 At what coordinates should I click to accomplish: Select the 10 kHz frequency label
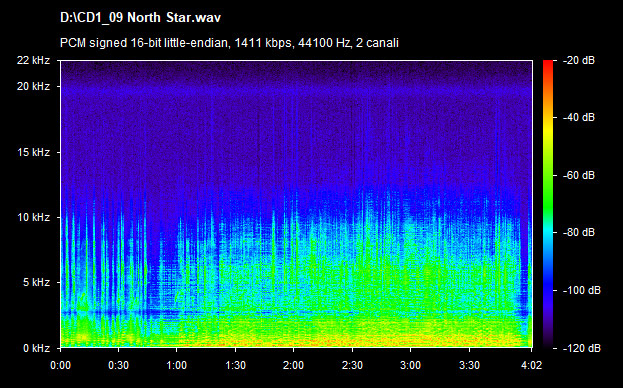(x=33, y=218)
